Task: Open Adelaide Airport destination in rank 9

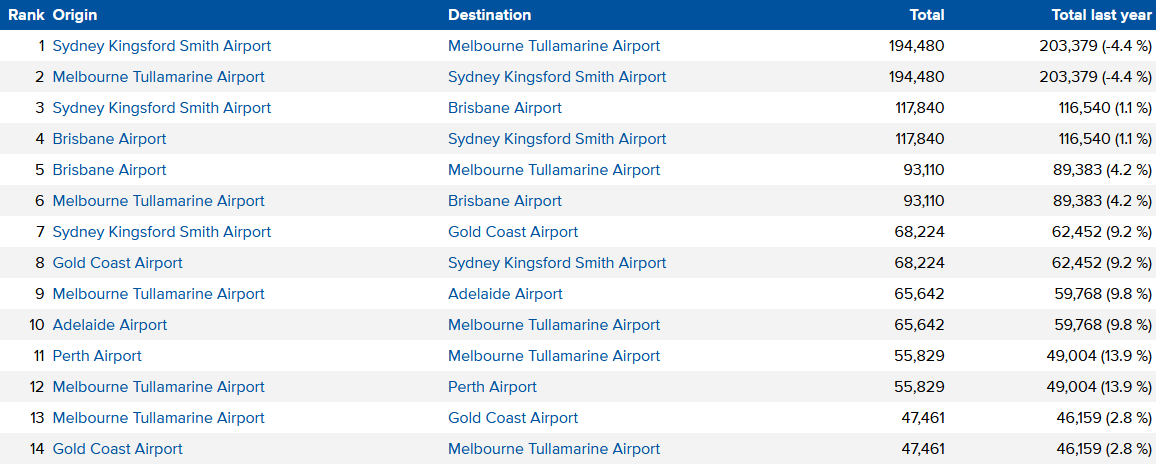Action: (505, 294)
